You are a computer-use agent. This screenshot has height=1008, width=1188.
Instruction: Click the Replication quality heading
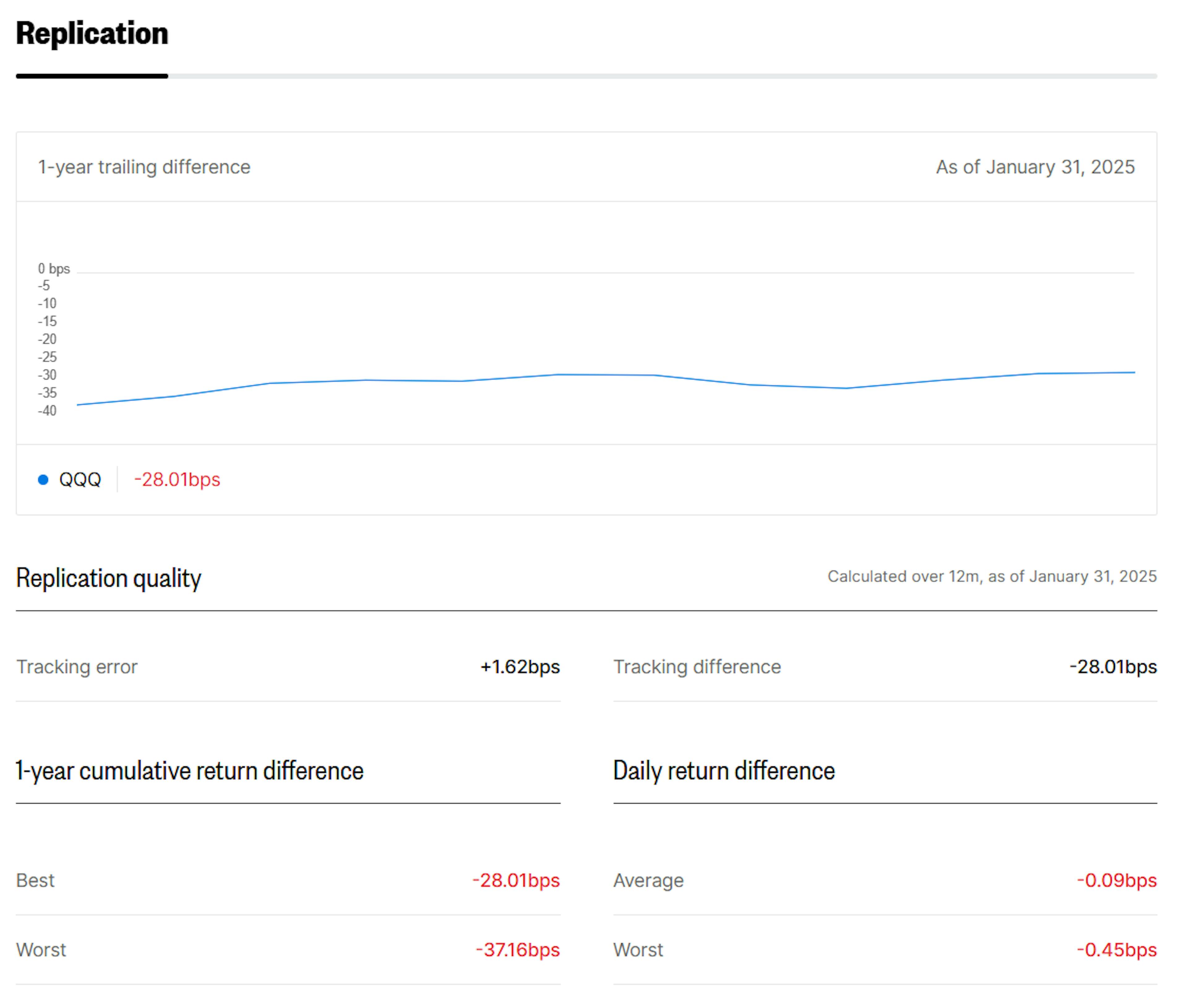click(109, 578)
